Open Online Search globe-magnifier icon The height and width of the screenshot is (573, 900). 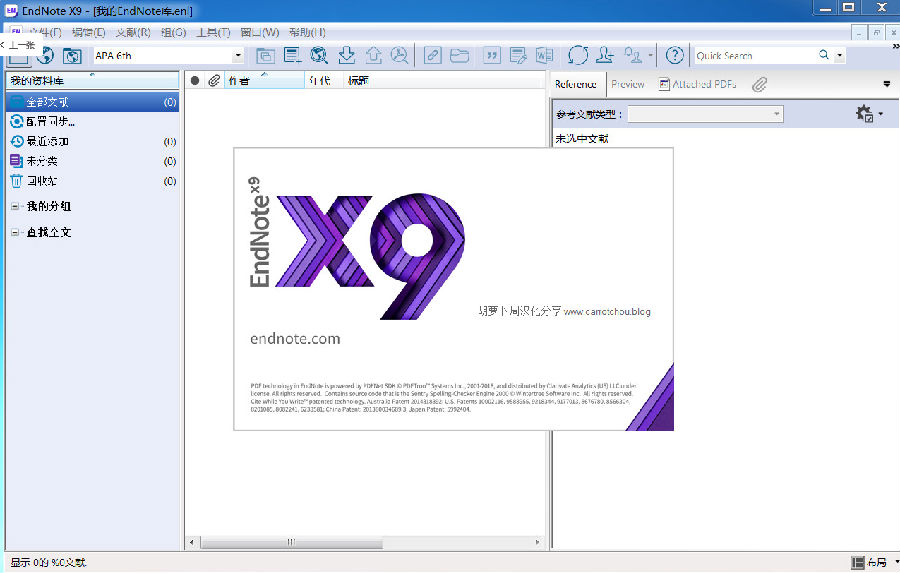pyautogui.click(x=319, y=56)
